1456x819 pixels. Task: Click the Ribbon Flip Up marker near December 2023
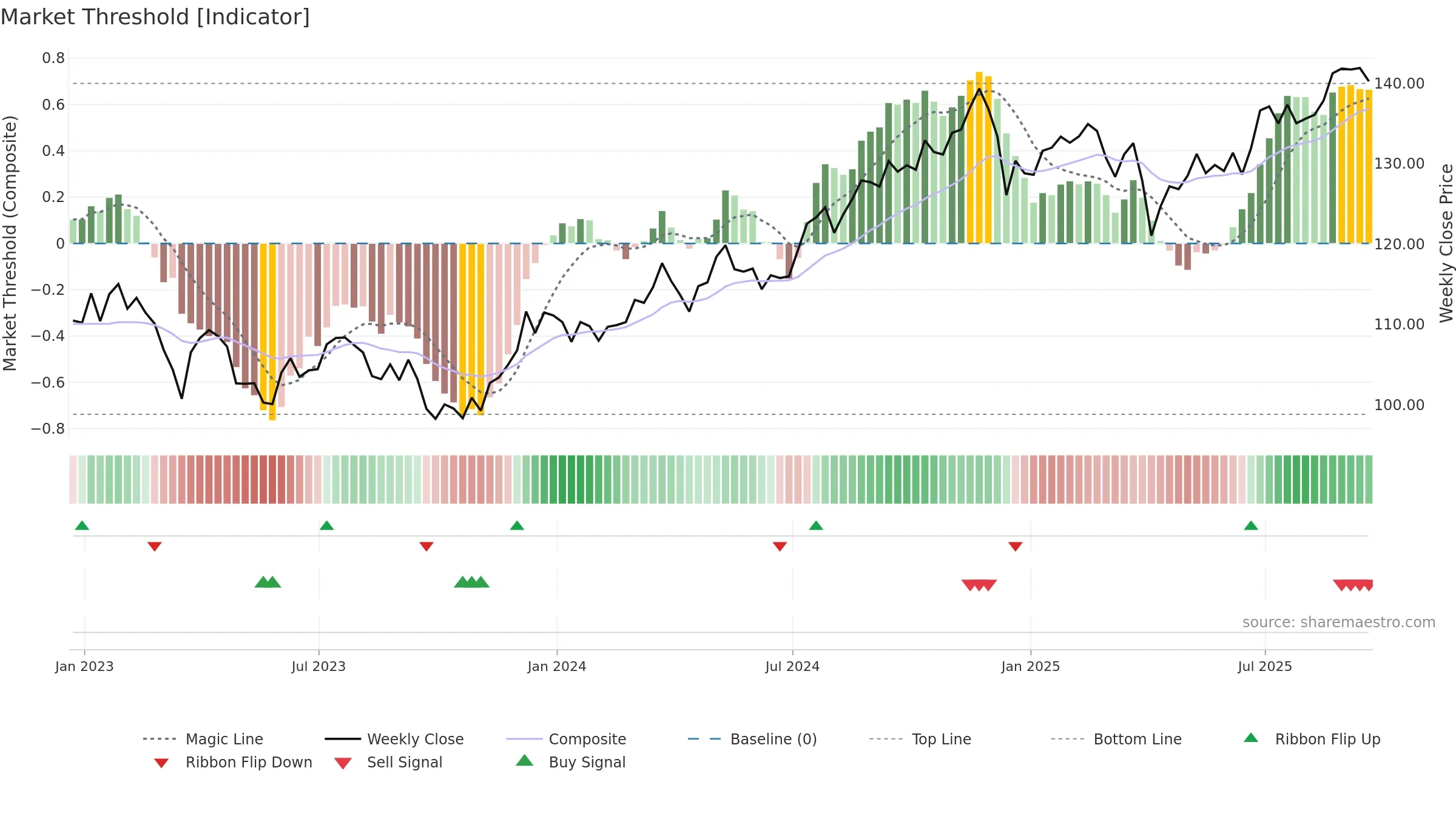[x=517, y=525]
